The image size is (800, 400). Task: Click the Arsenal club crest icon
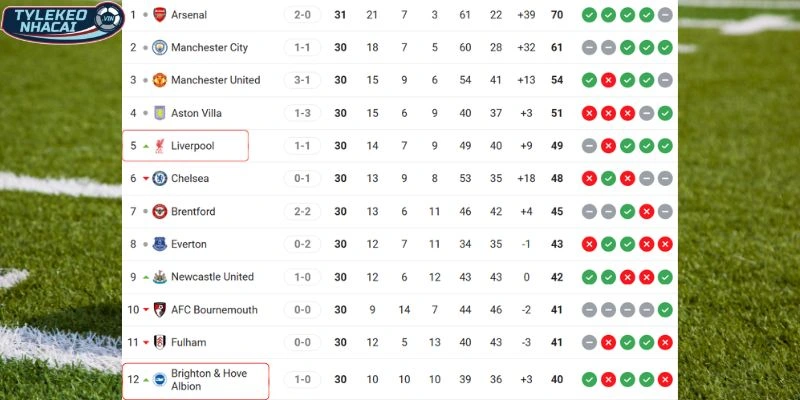click(159, 15)
